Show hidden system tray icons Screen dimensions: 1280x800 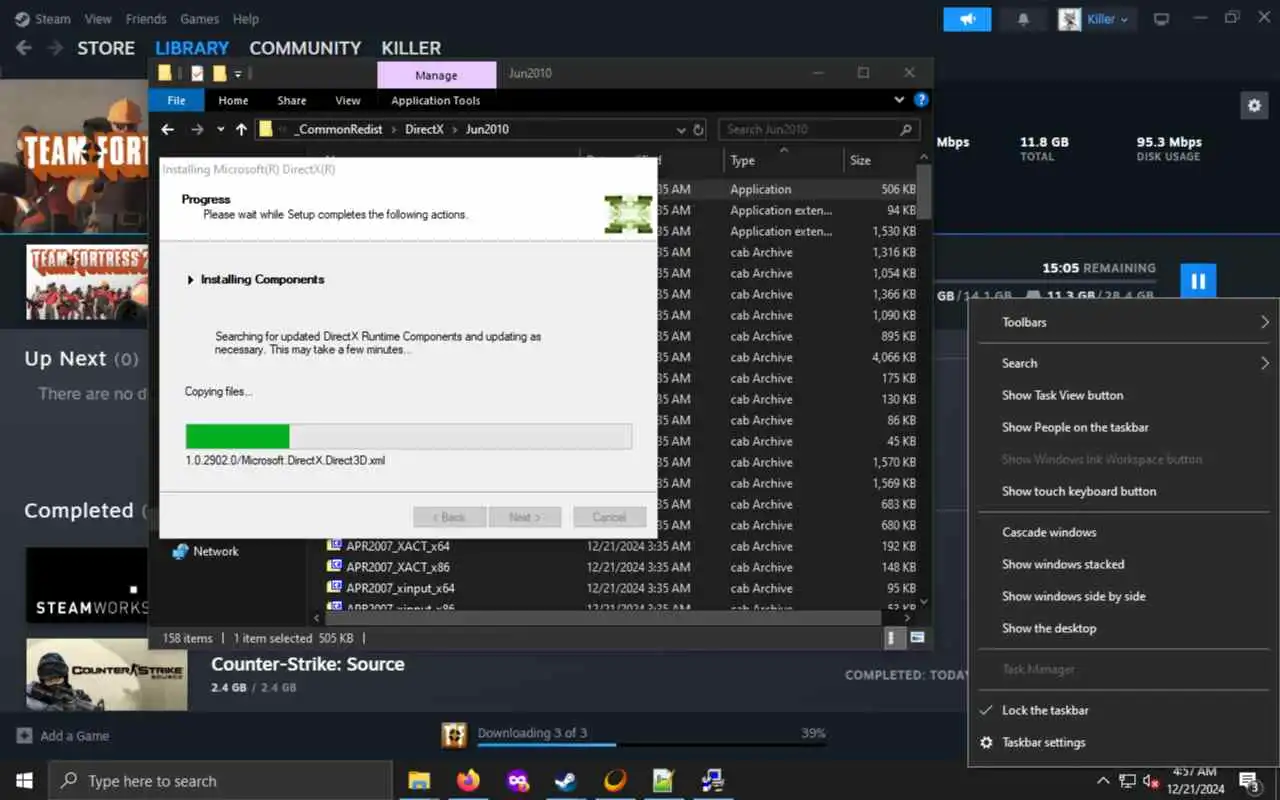pos(1103,781)
